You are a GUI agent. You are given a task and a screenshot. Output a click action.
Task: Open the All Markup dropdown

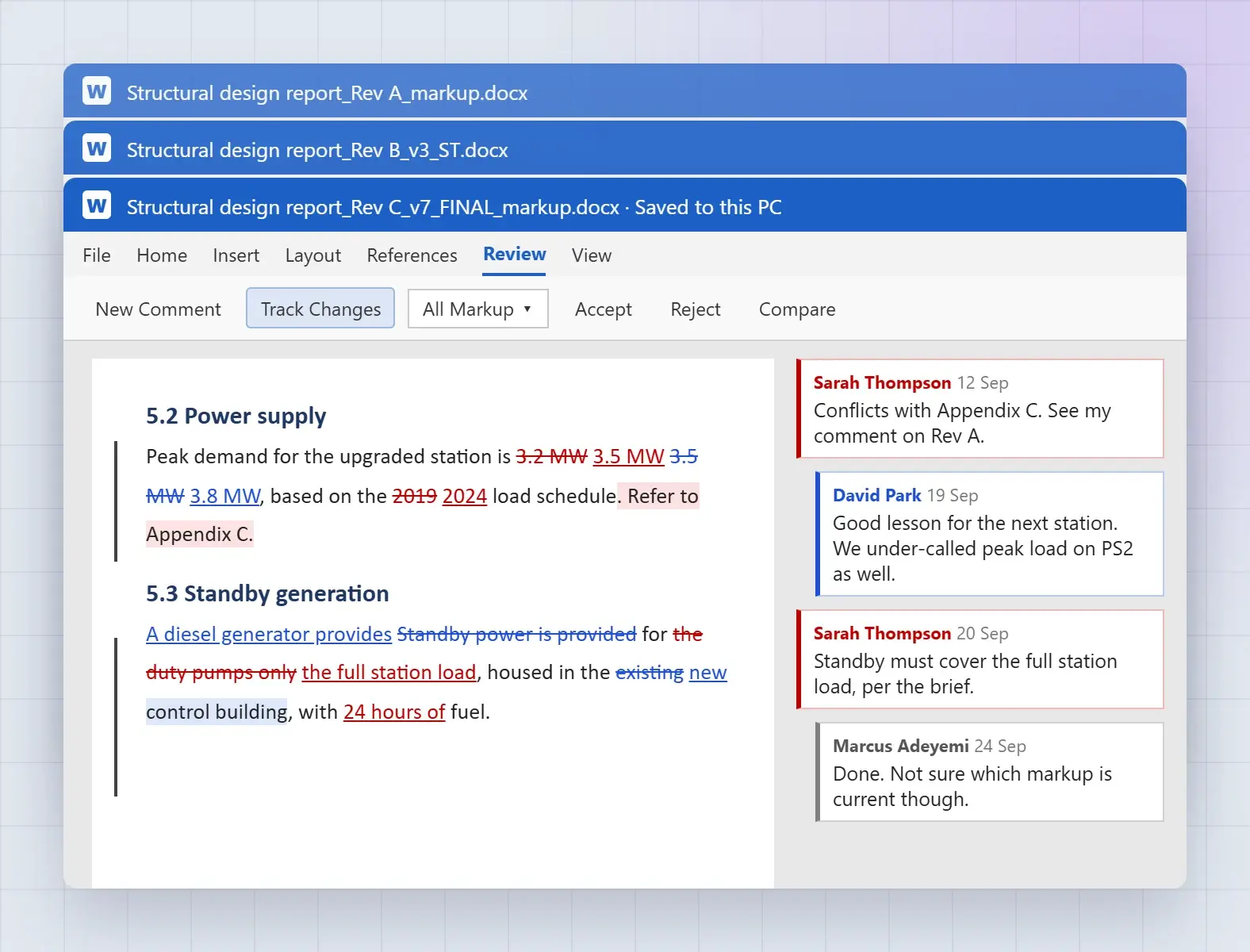[477, 309]
